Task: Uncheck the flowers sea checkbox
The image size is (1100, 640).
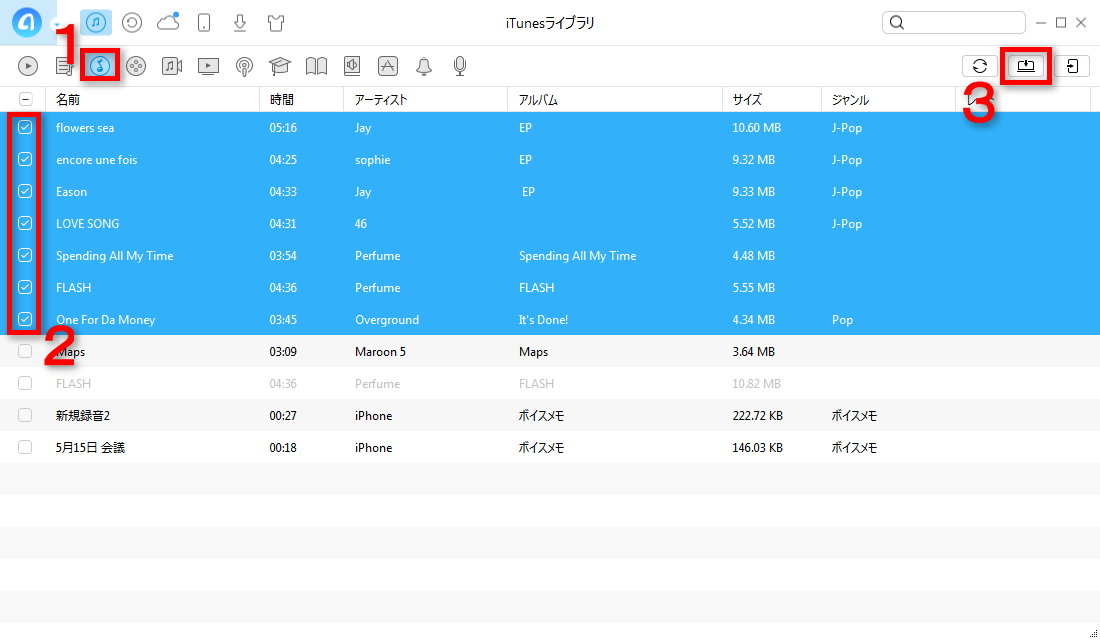Action: tap(25, 128)
